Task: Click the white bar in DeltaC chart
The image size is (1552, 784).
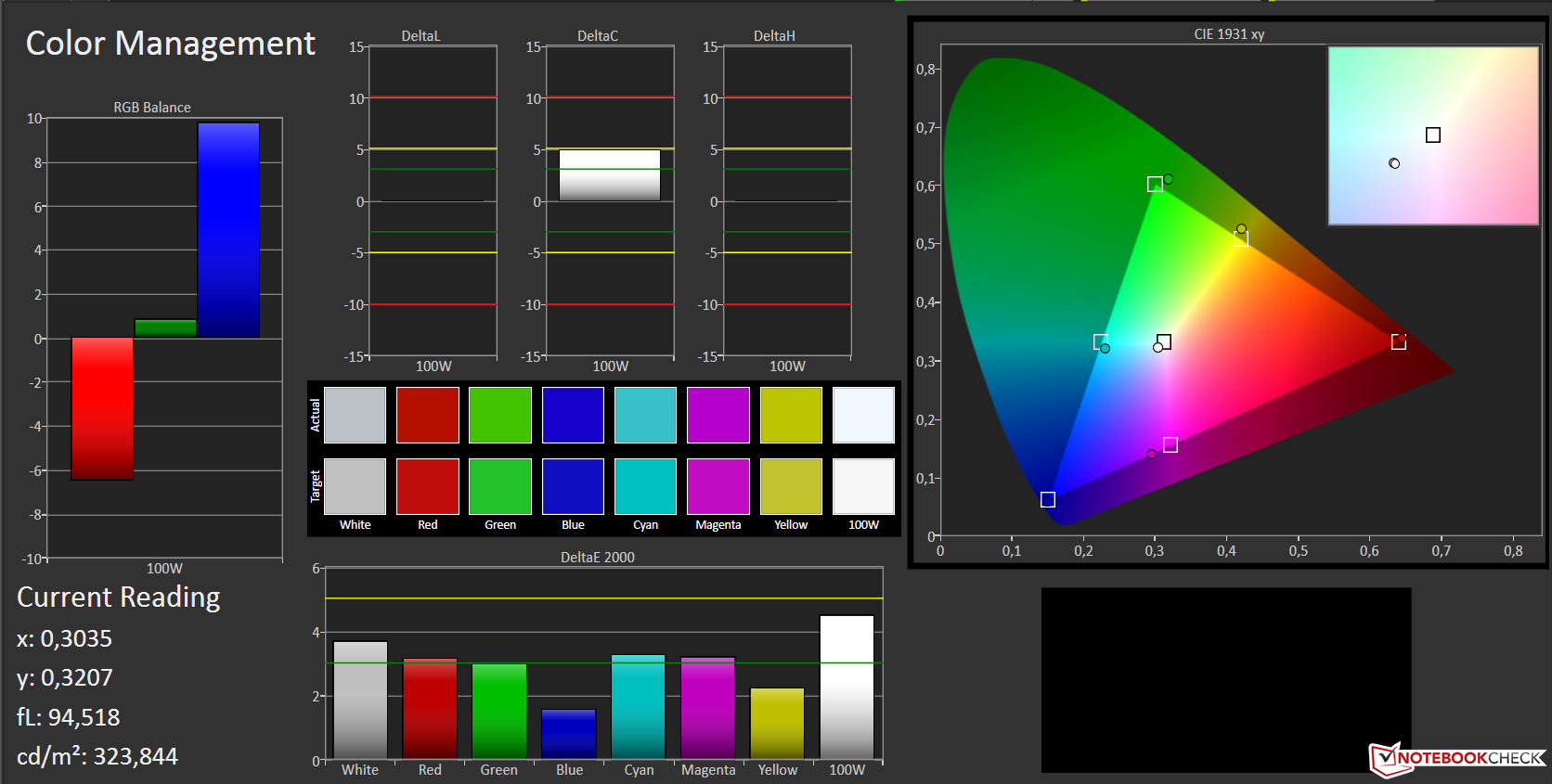Action: 610,175
